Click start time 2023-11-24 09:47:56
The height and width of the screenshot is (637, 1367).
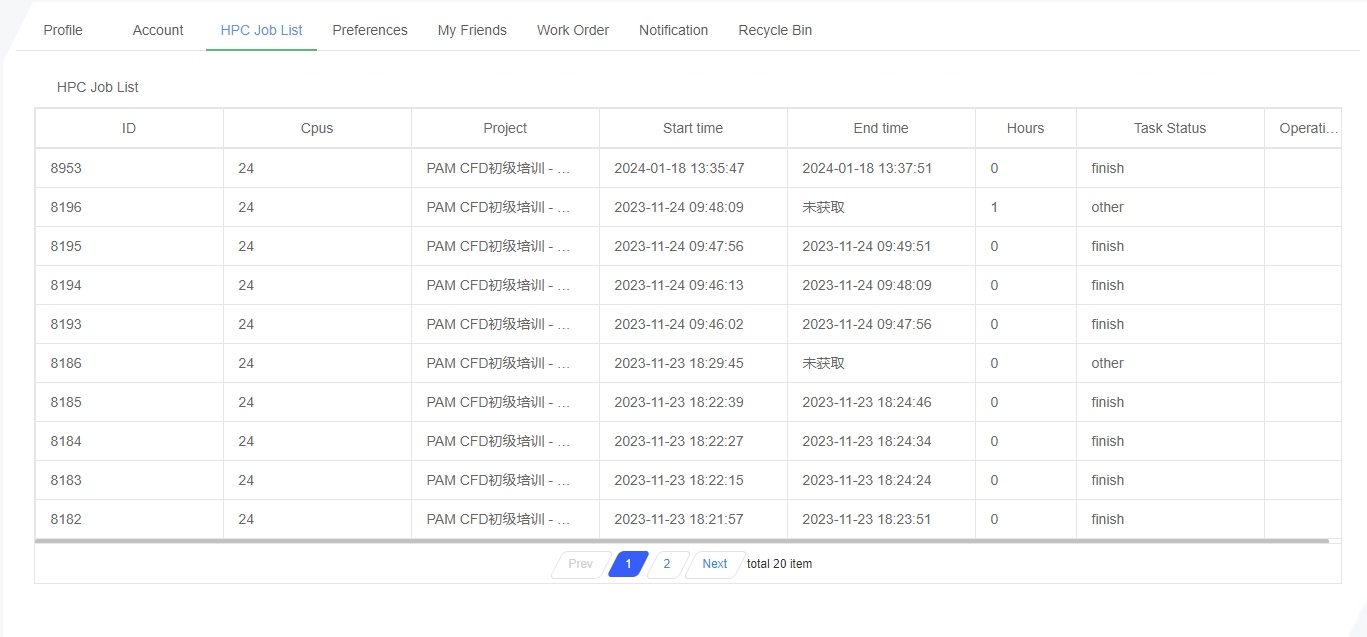click(x=679, y=246)
